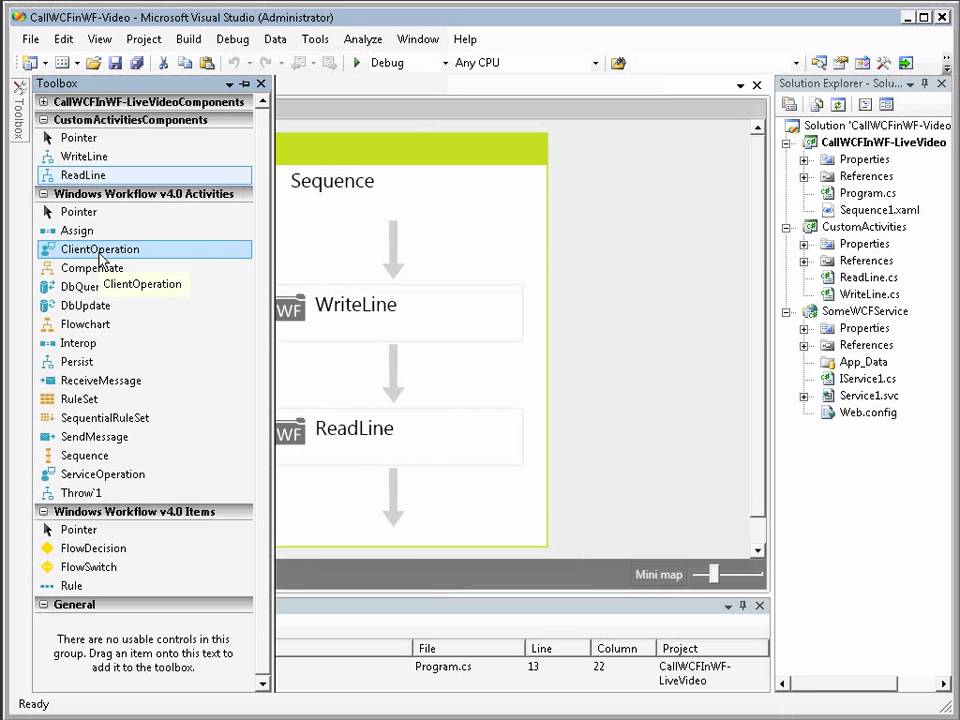Select the ClientOperation activity in Toolbox
The height and width of the screenshot is (720, 960).
(x=144, y=249)
